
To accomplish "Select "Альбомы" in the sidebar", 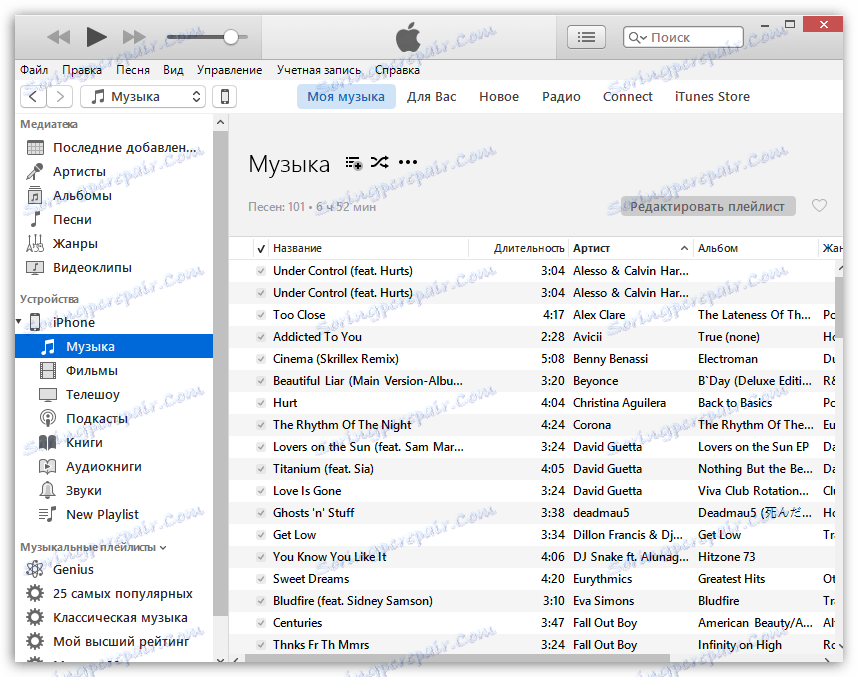I will (113, 196).
